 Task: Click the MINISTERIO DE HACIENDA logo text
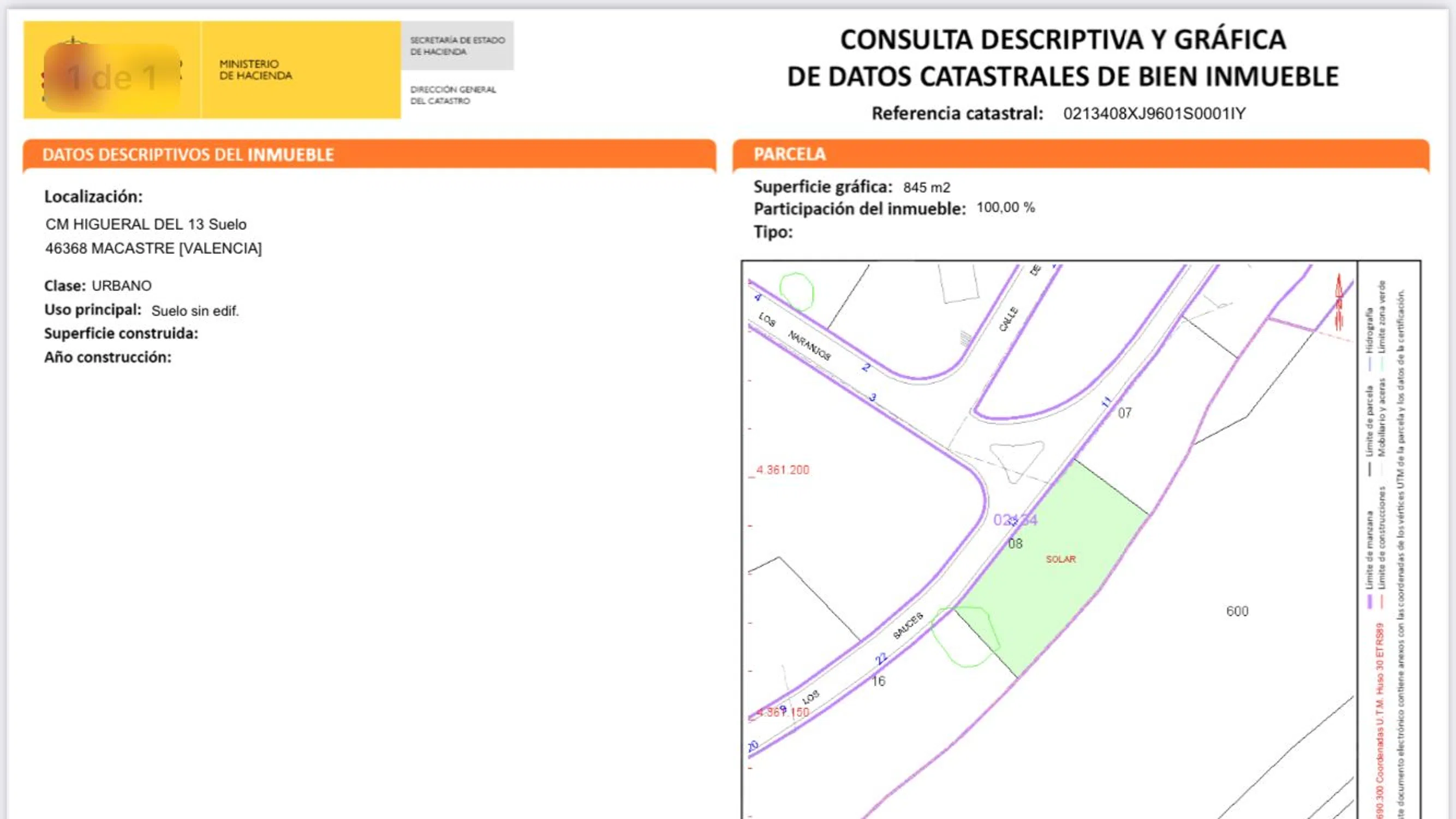[x=255, y=70]
